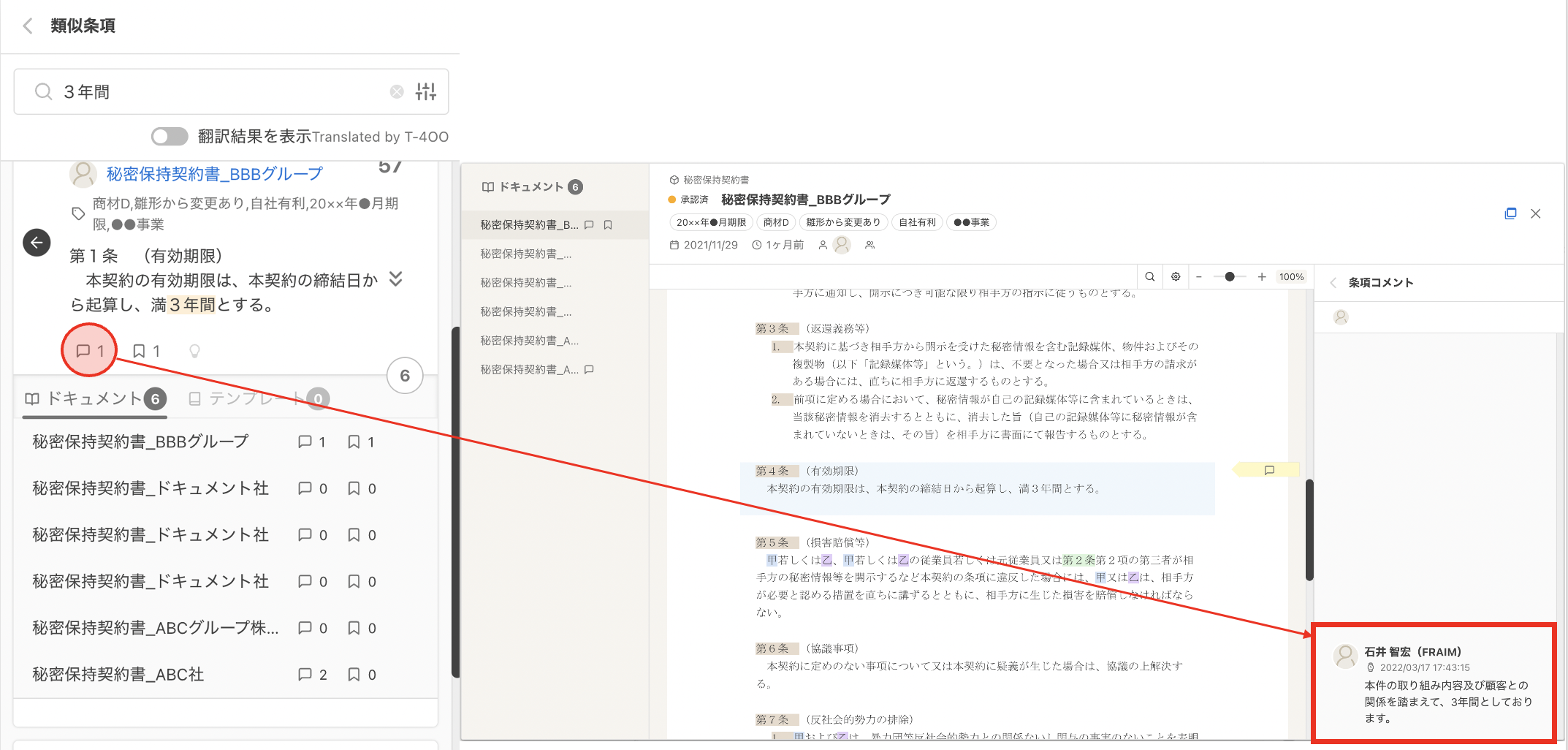The width and height of the screenshot is (1568, 750).
Task: Open the comment icon showing 1
Action: (x=90, y=351)
